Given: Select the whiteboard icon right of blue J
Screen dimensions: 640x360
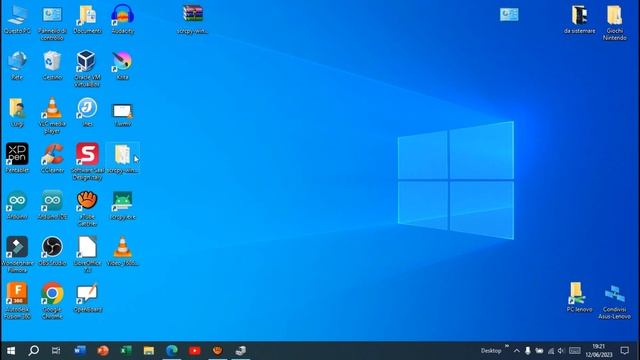Looking at the screenshot, I should tap(122, 110).
